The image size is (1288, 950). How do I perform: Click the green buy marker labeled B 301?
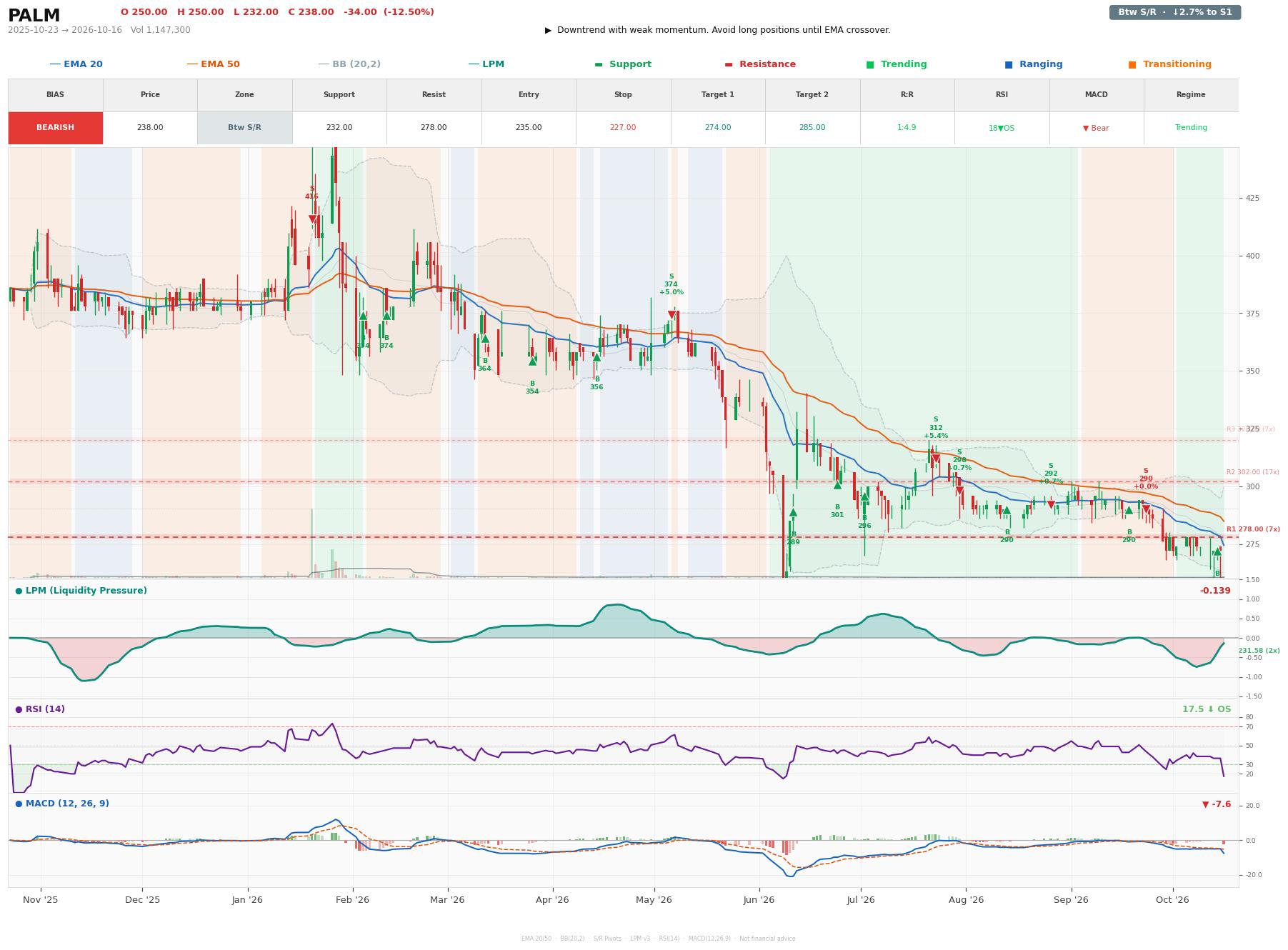[x=837, y=485]
